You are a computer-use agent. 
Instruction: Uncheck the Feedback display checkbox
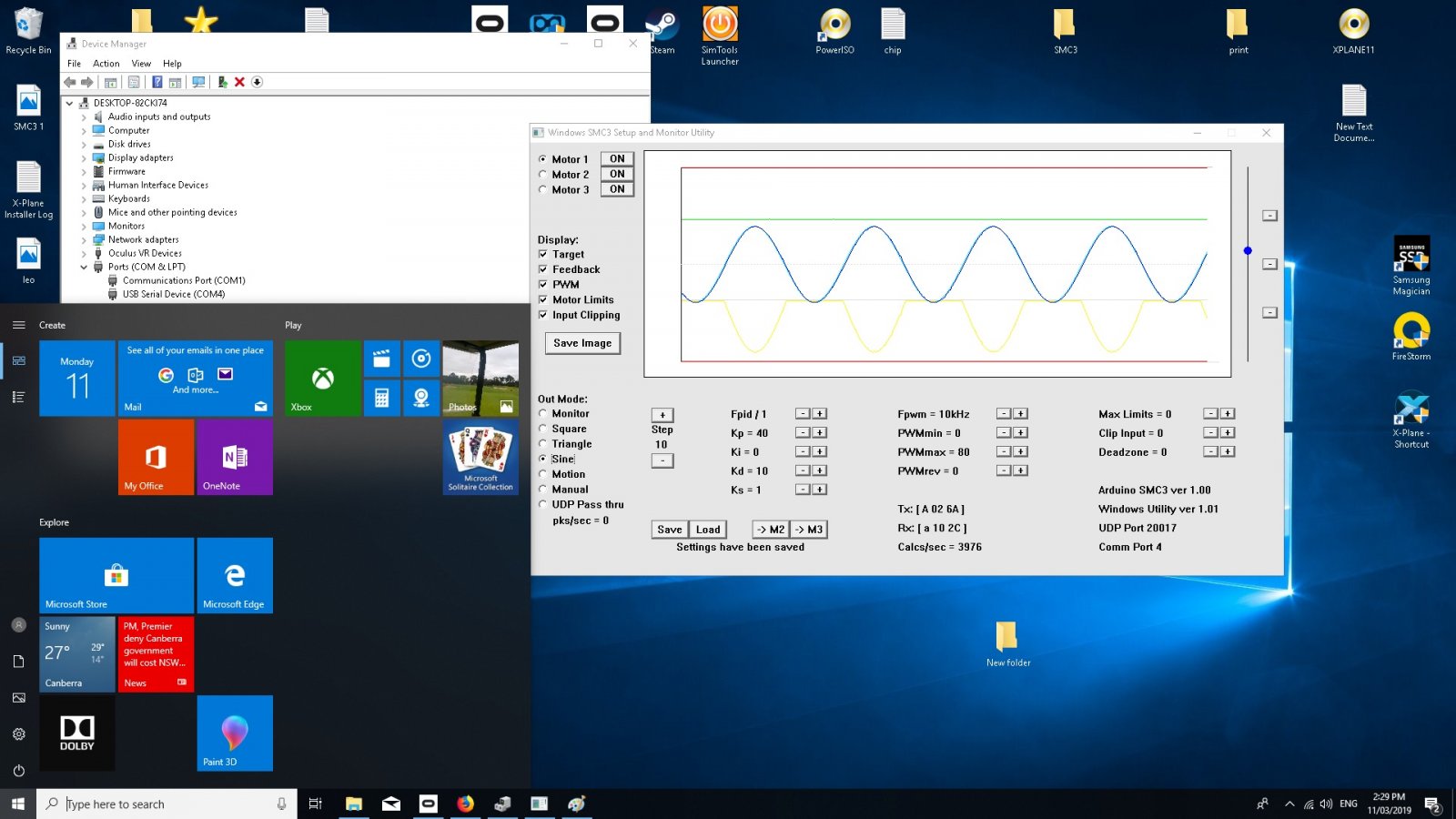tap(543, 269)
